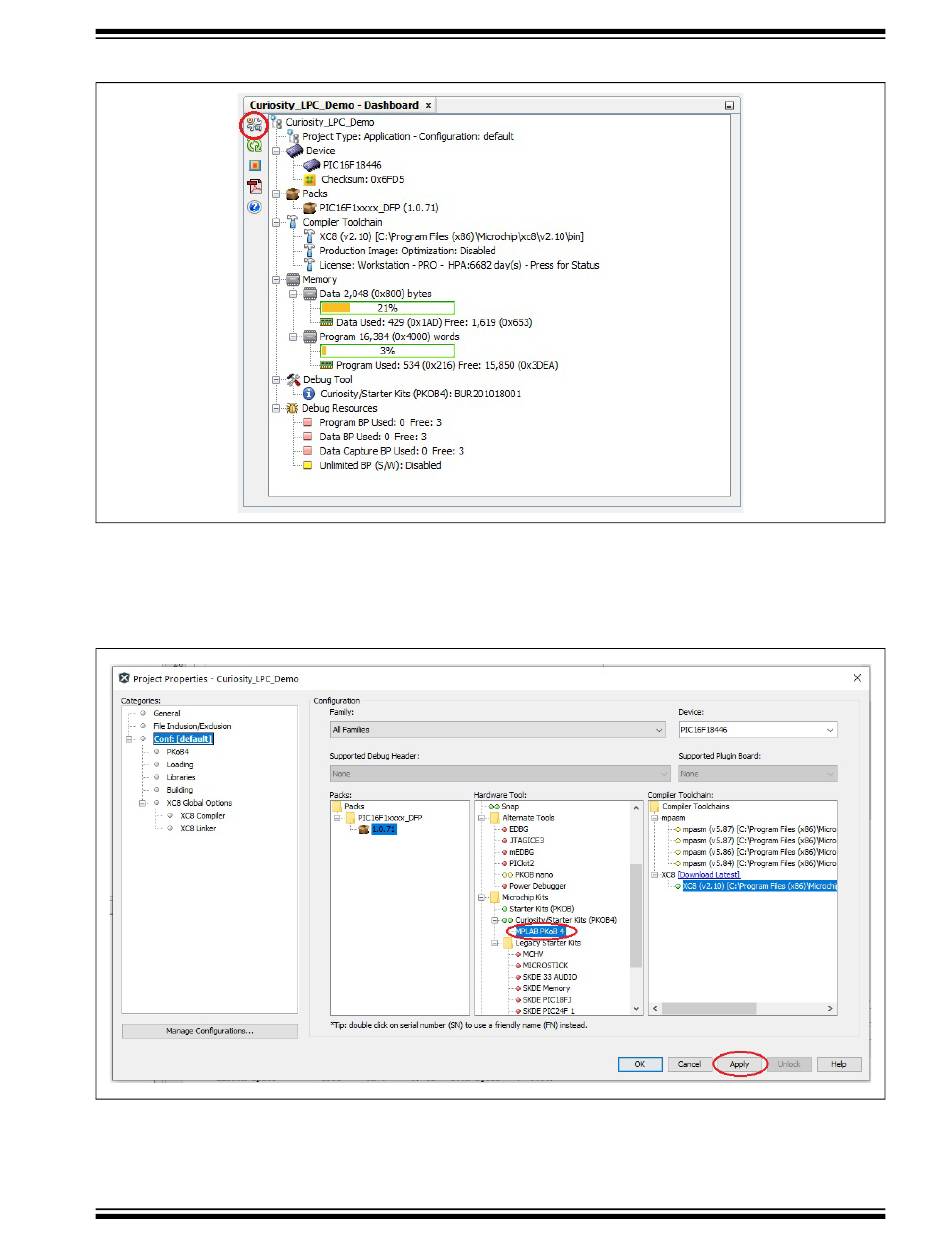Click the Data memory 21% usage bar
Image resolution: width=950 pixels, height=1254 pixels.
click(x=387, y=309)
